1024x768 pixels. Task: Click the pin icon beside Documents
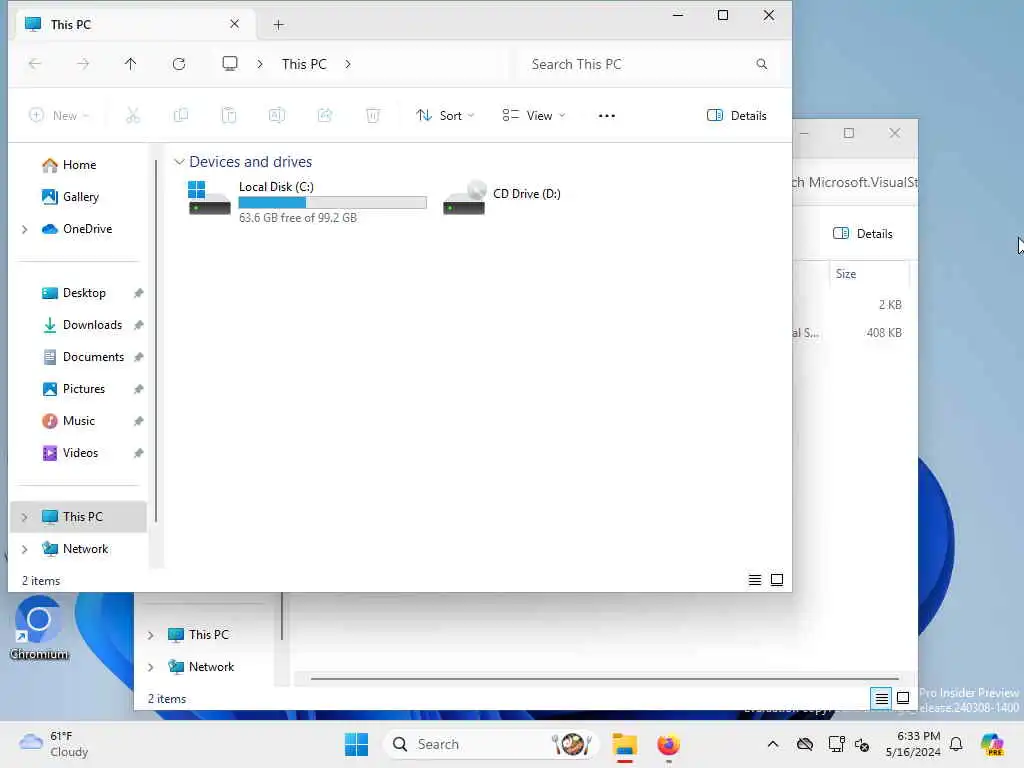click(138, 357)
